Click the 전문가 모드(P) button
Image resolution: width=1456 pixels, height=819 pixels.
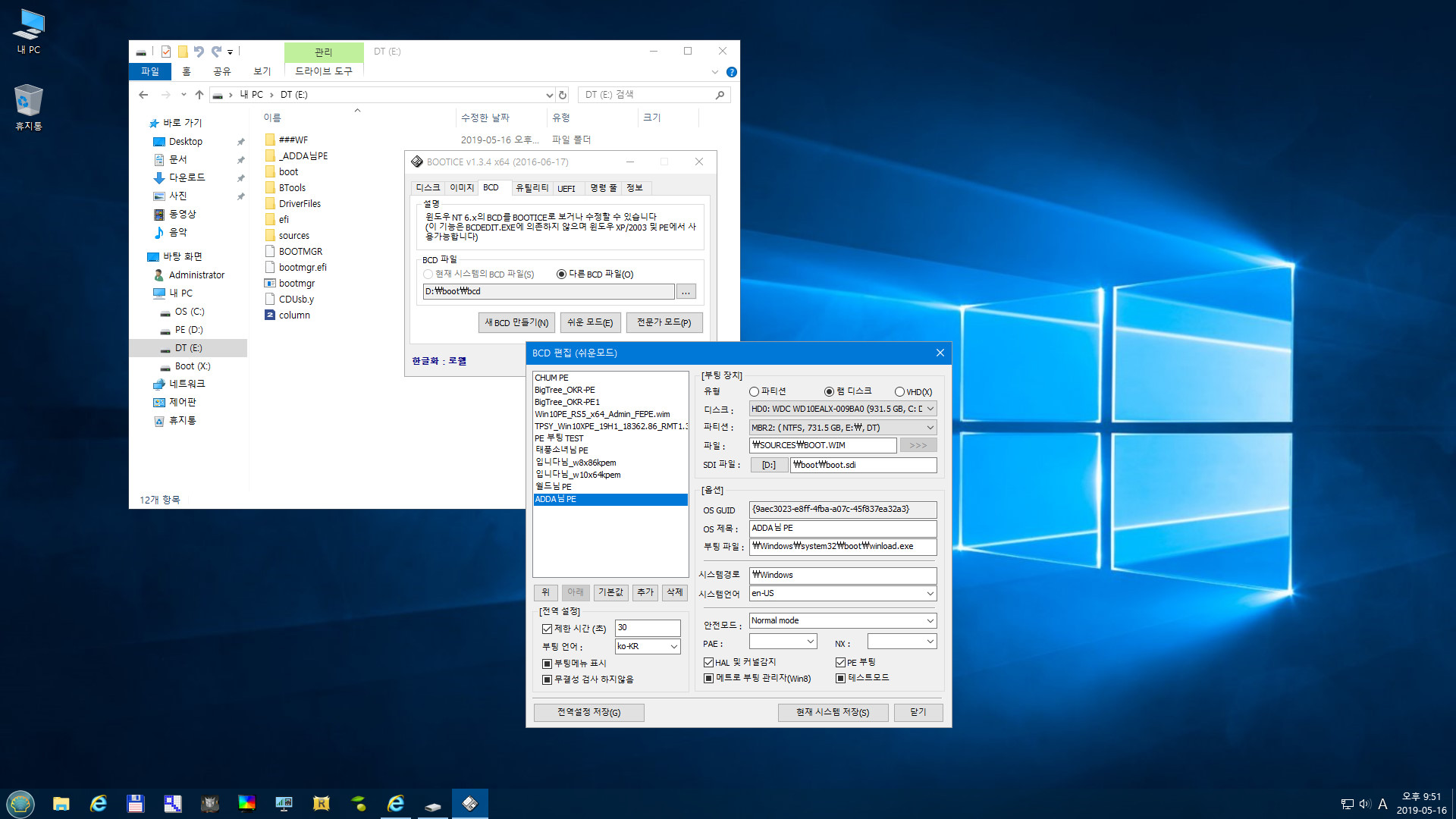click(664, 323)
